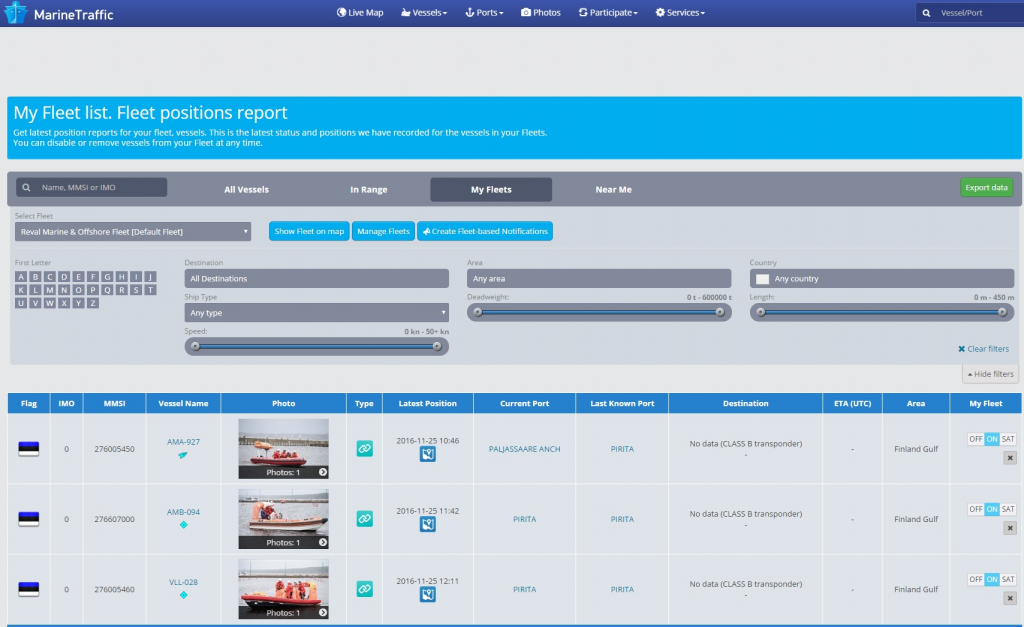Switch to Near Me tab
Image resolution: width=1024 pixels, height=627 pixels.
[613, 189]
